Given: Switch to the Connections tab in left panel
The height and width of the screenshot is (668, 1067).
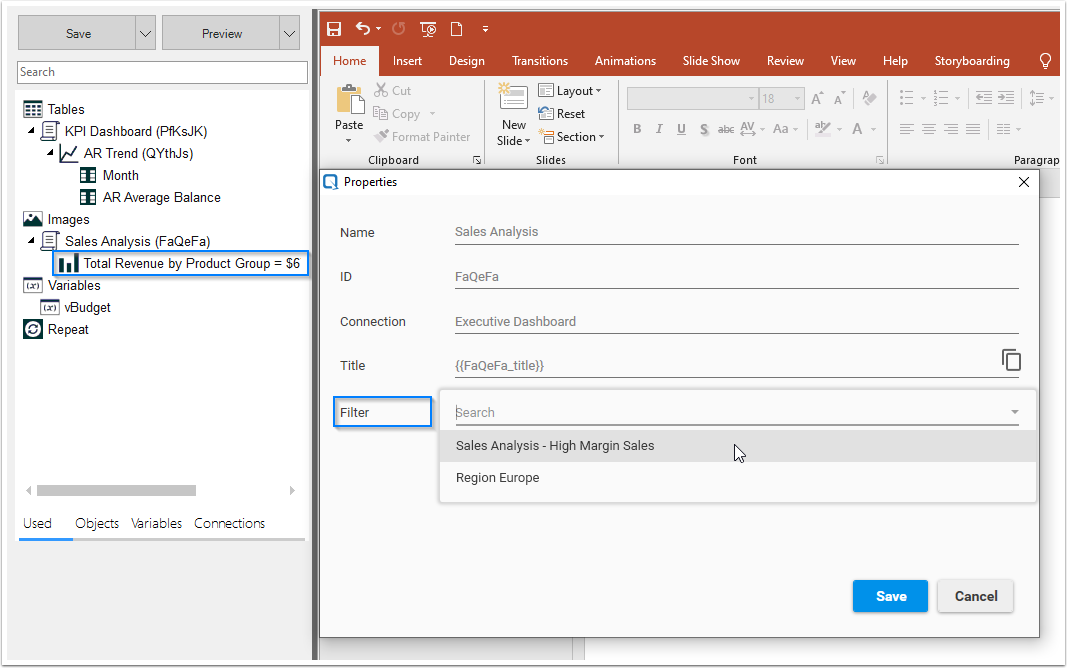Looking at the screenshot, I should click(x=229, y=523).
